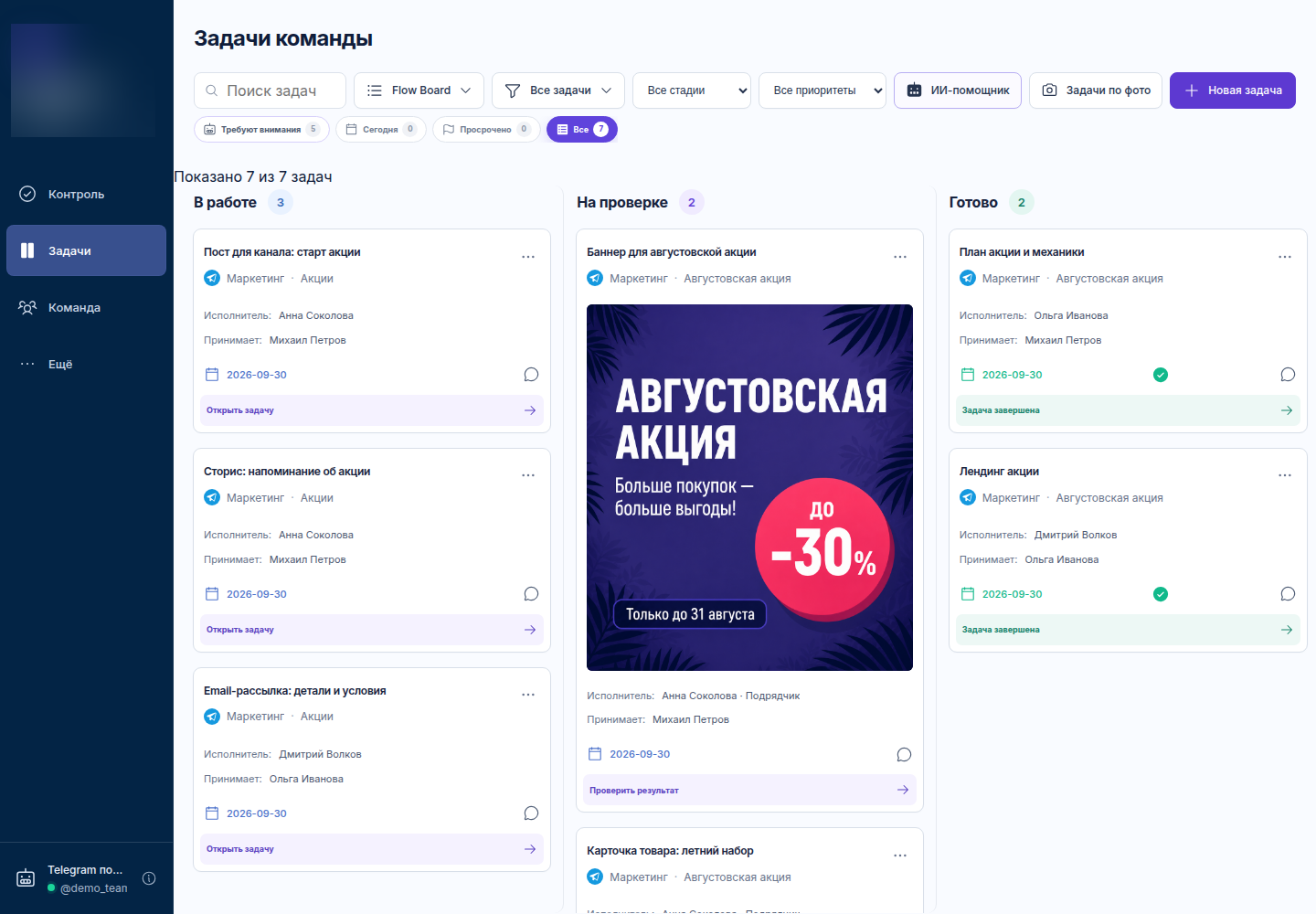Open more menu for 'Карточка товара: летний набор'

coord(900,856)
